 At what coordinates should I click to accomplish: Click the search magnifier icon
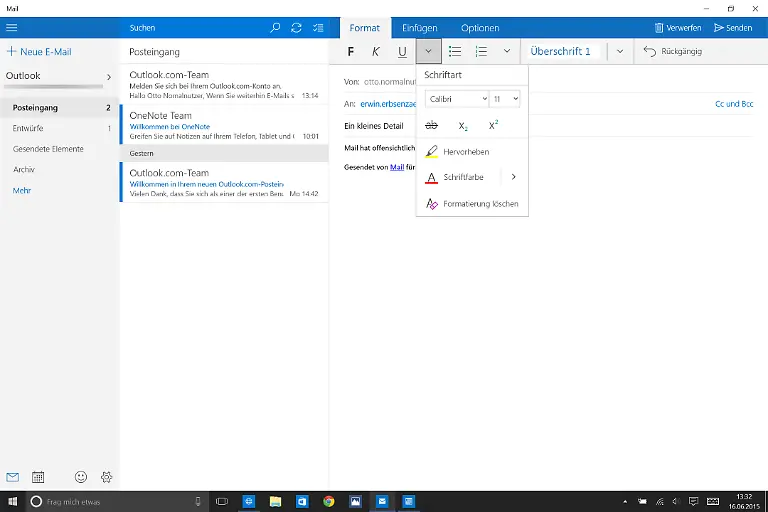[276, 28]
